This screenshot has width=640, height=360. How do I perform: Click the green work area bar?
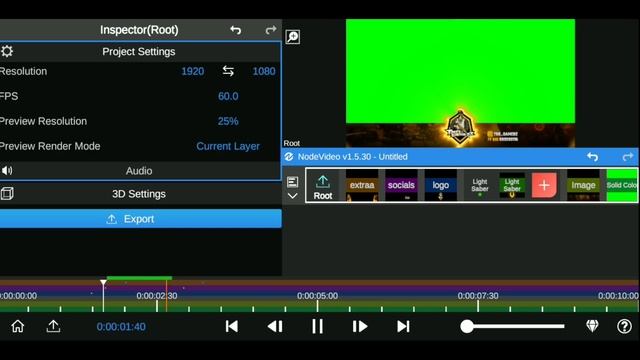coord(139,278)
